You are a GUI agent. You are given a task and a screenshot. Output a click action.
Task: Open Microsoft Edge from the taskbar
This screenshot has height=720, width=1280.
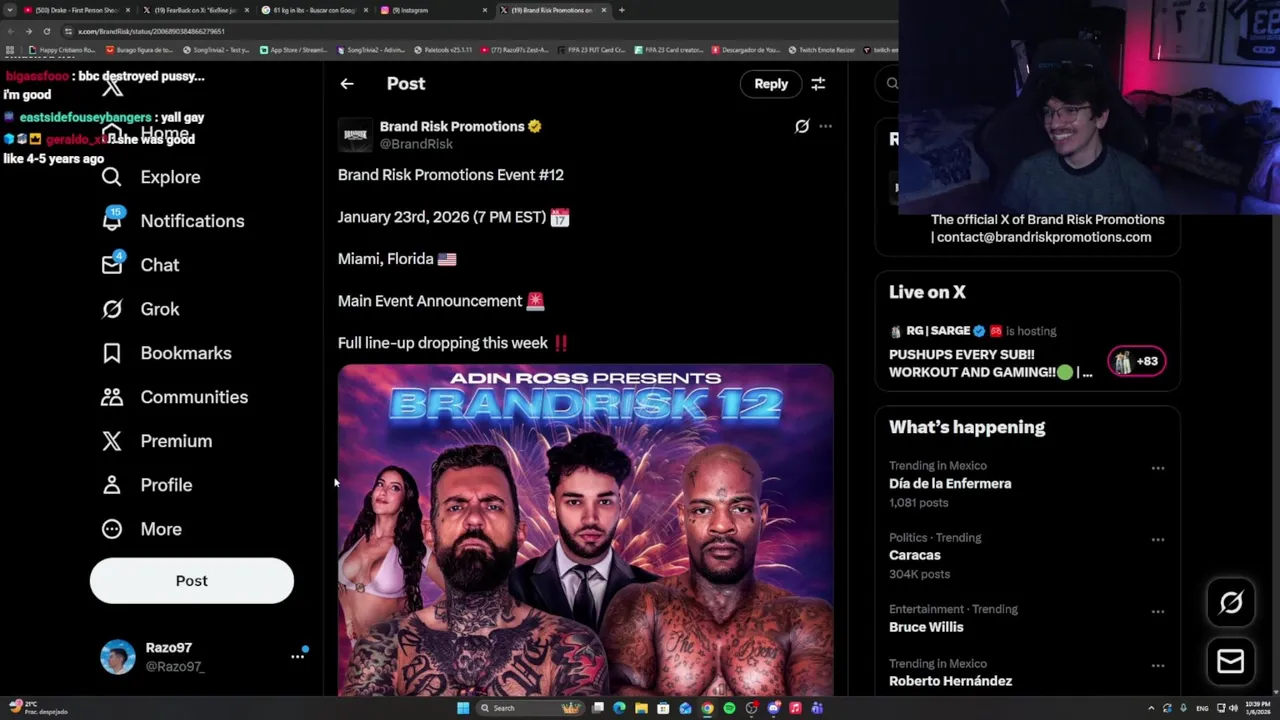(619, 708)
